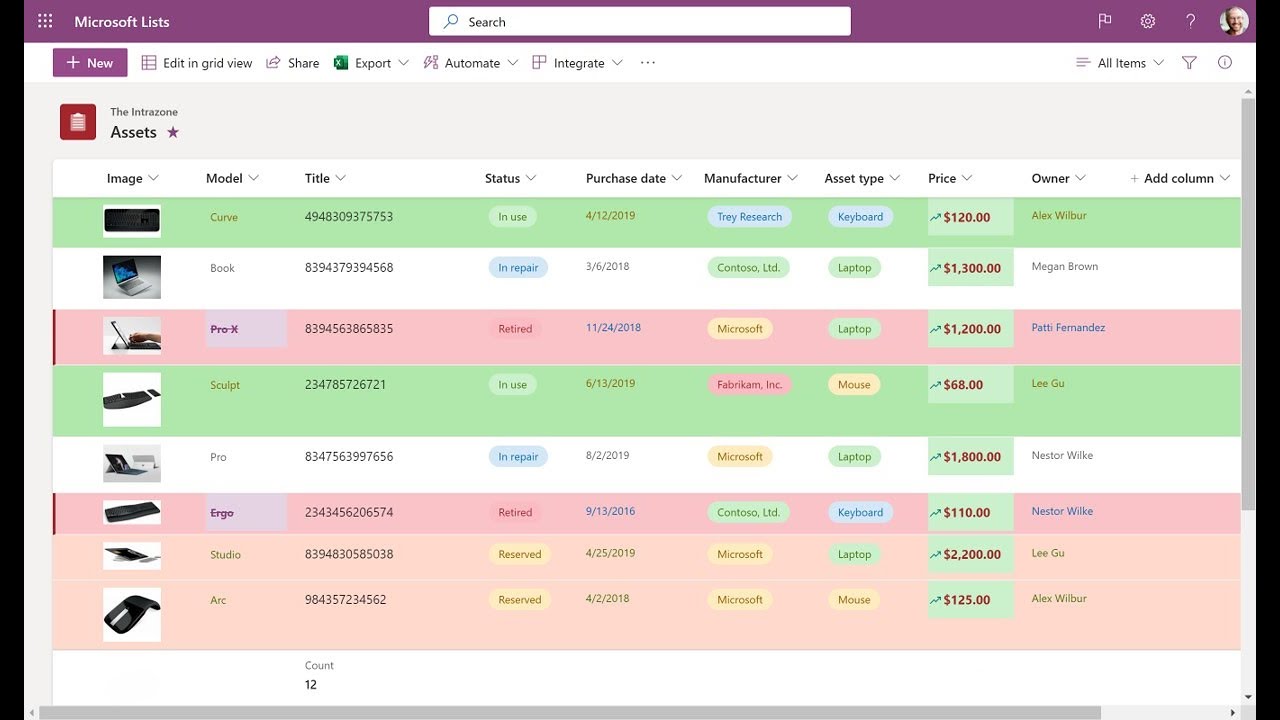
Task: Click the Keyboard asset type on Ergo row
Action: pos(860,512)
